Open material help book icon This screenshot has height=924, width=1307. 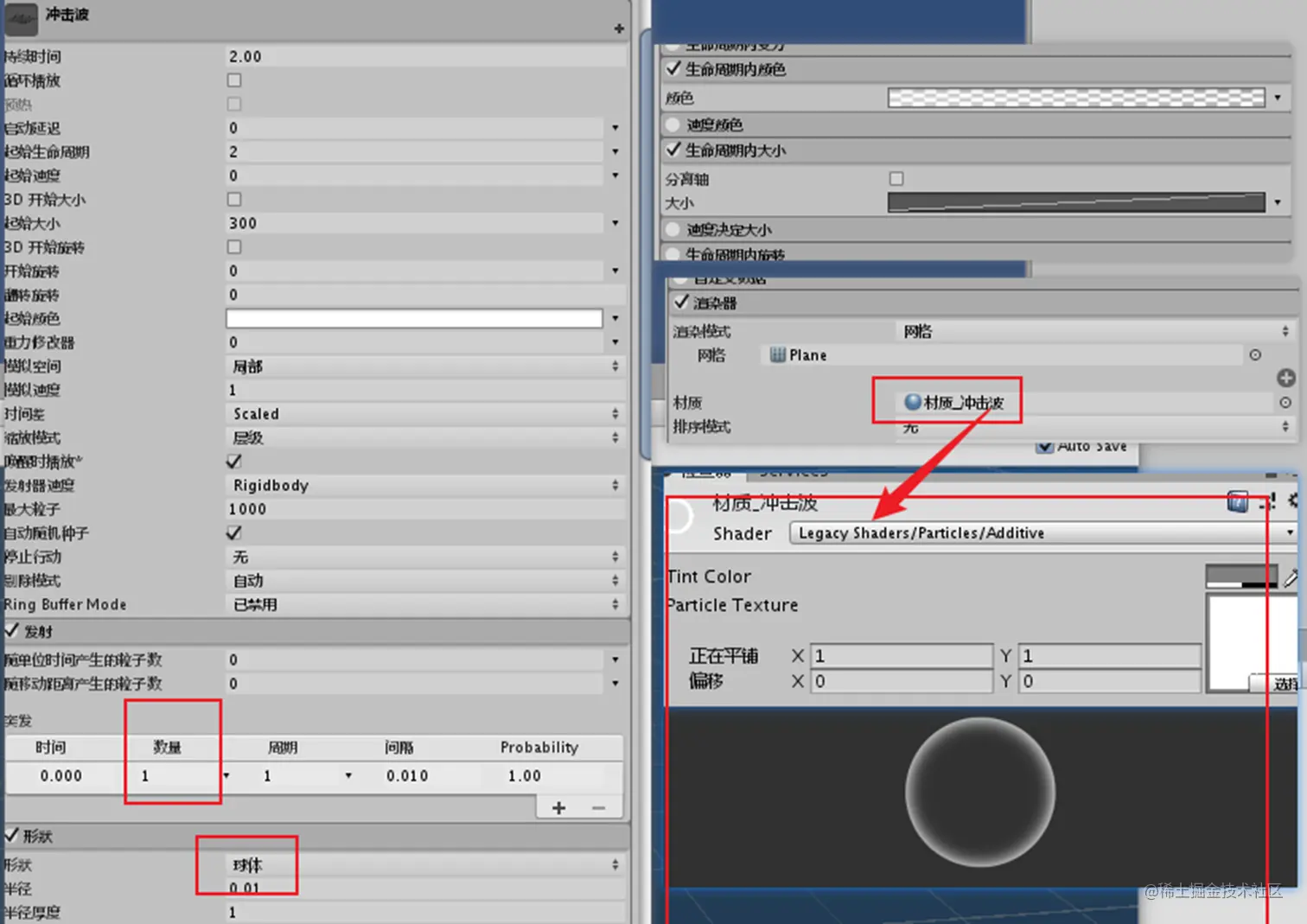[1238, 501]
